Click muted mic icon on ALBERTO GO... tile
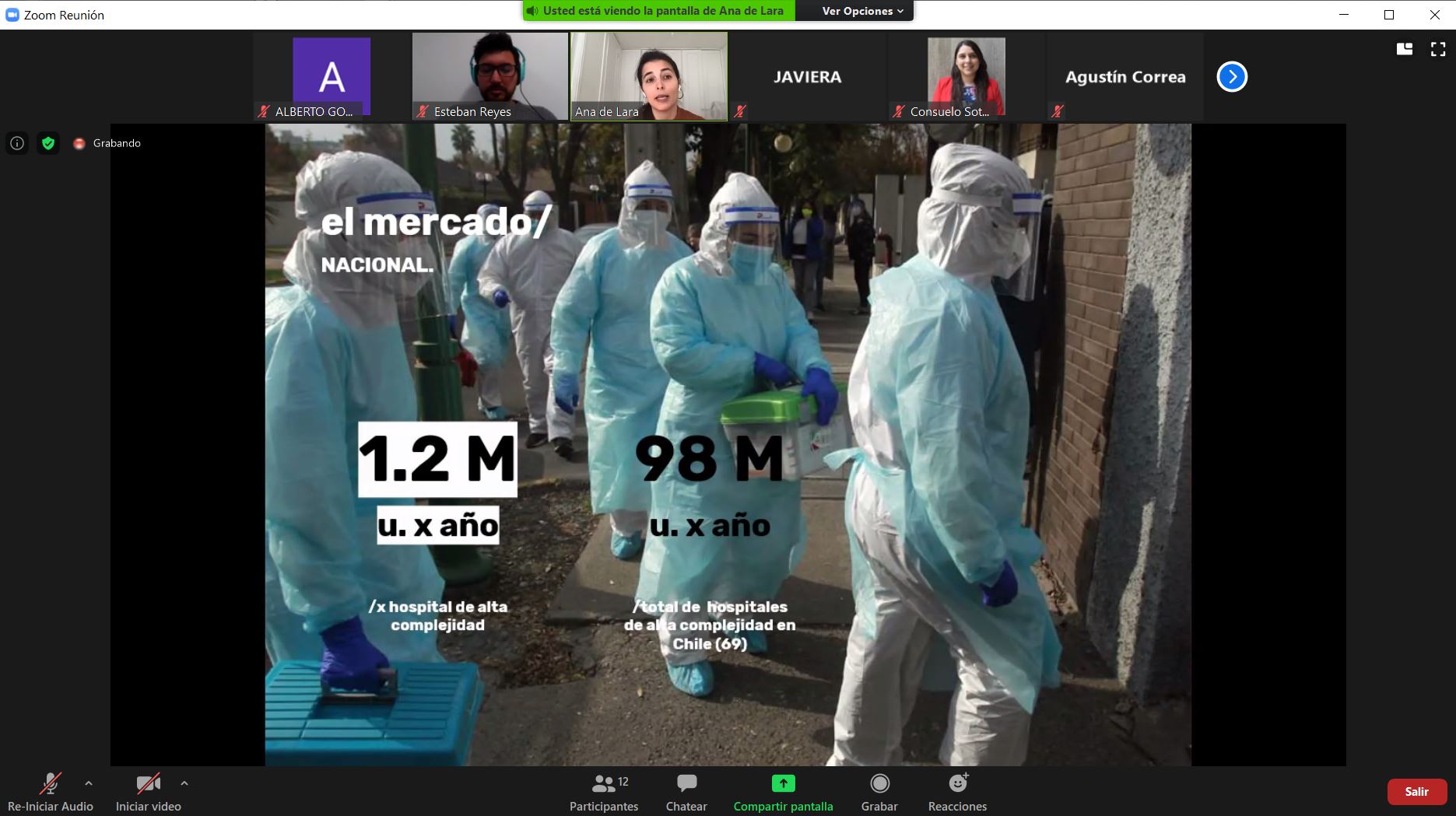 (264, 111)
